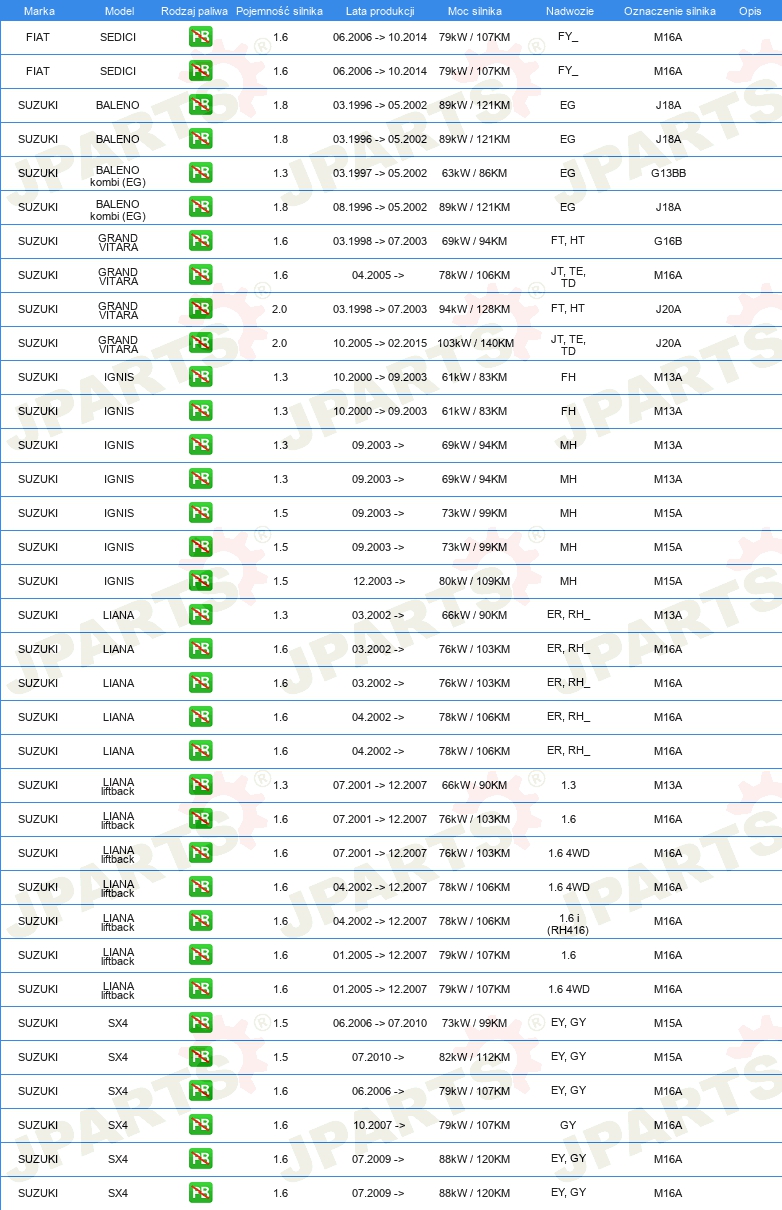Viewport: 782px width, 1210px height.
Task: Select the fuel icon for Liana liftback 76kW body 1.6
Action: pyautogui.click(x=200, y=819)
